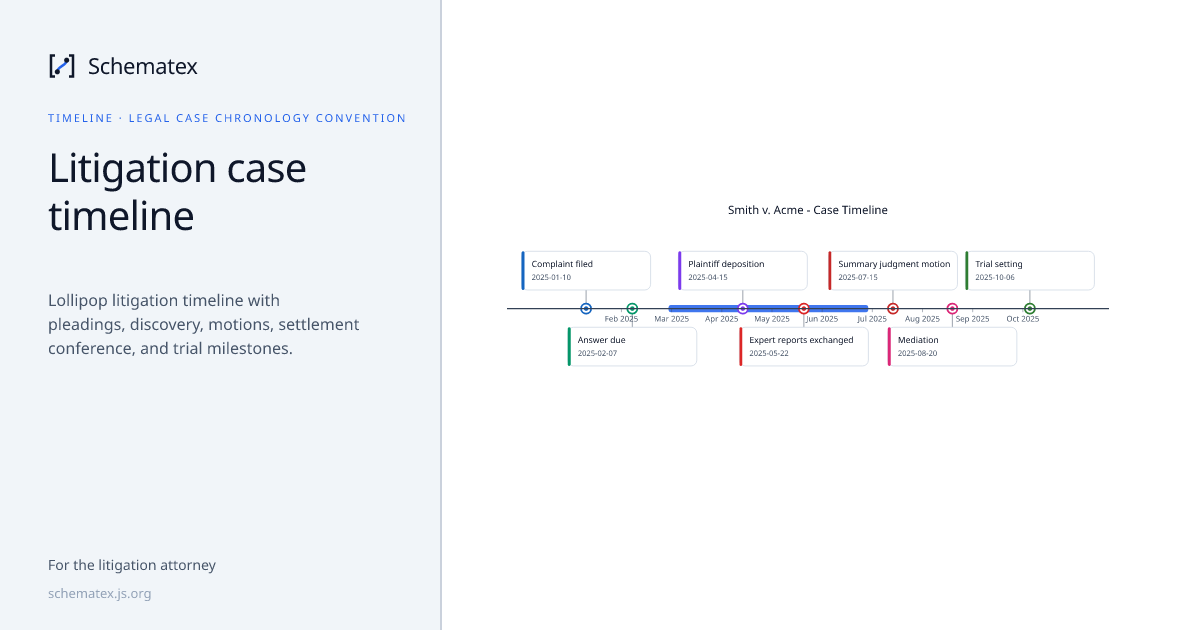This screenshot has width=1200, height=630.
Task: Click the Smith v. Acme chart title
Action: click(x=808, y=210)
